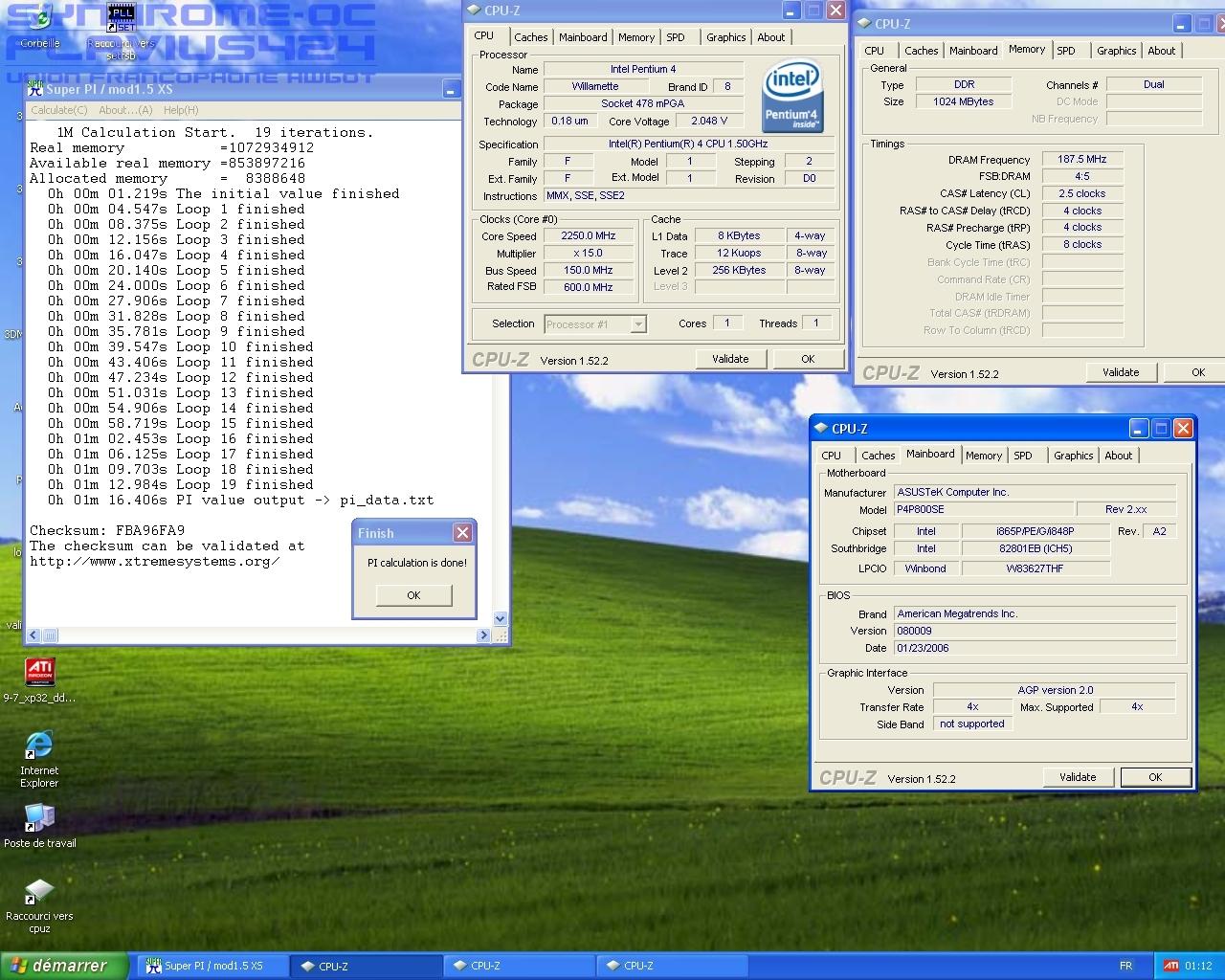Select Graphics tab in the Memory window
Image resolution: width=1225 pixels, height=980 pixels.
(1116, 51)
